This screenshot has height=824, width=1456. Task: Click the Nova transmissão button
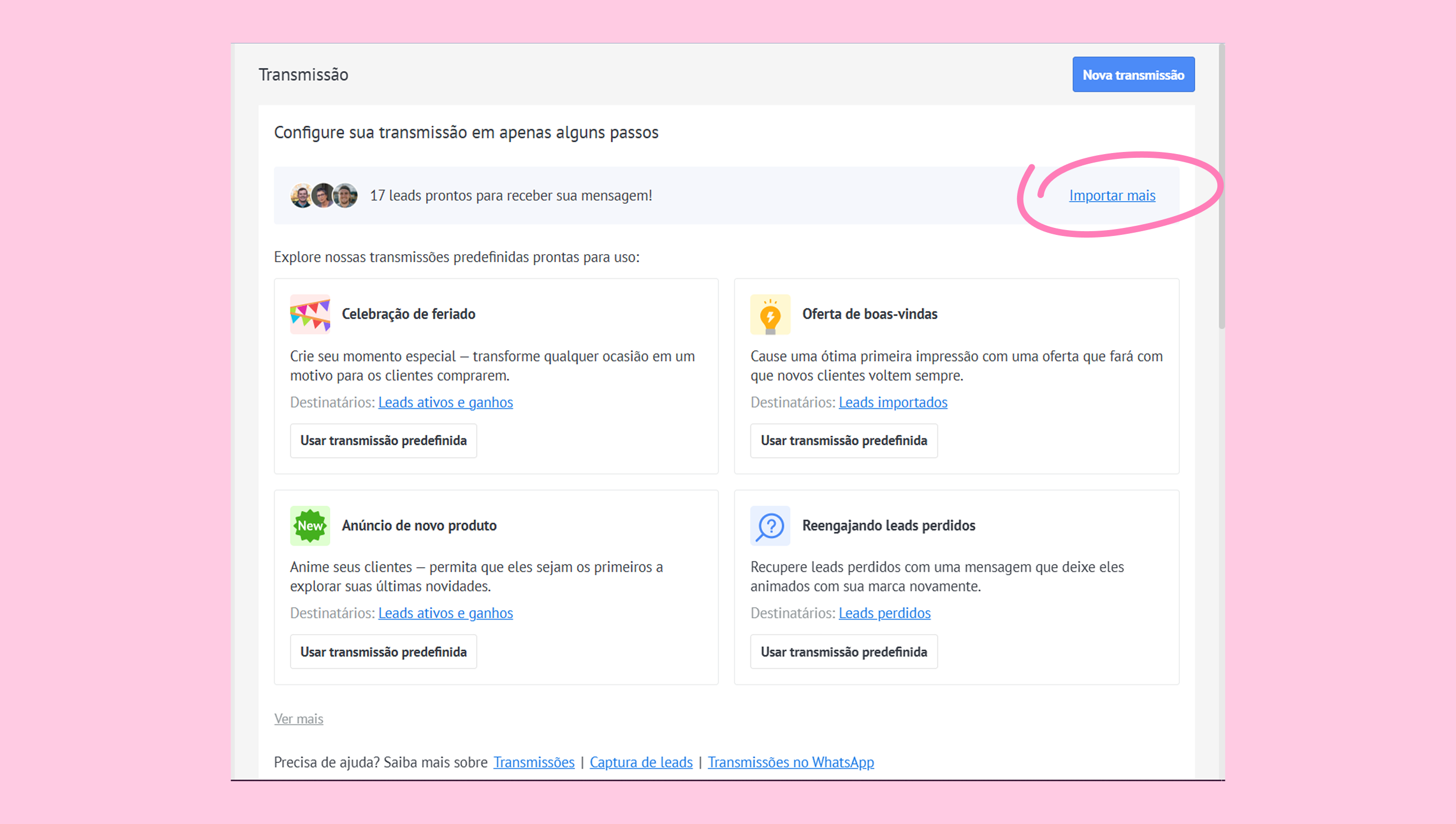click(x=1133, y=75)
